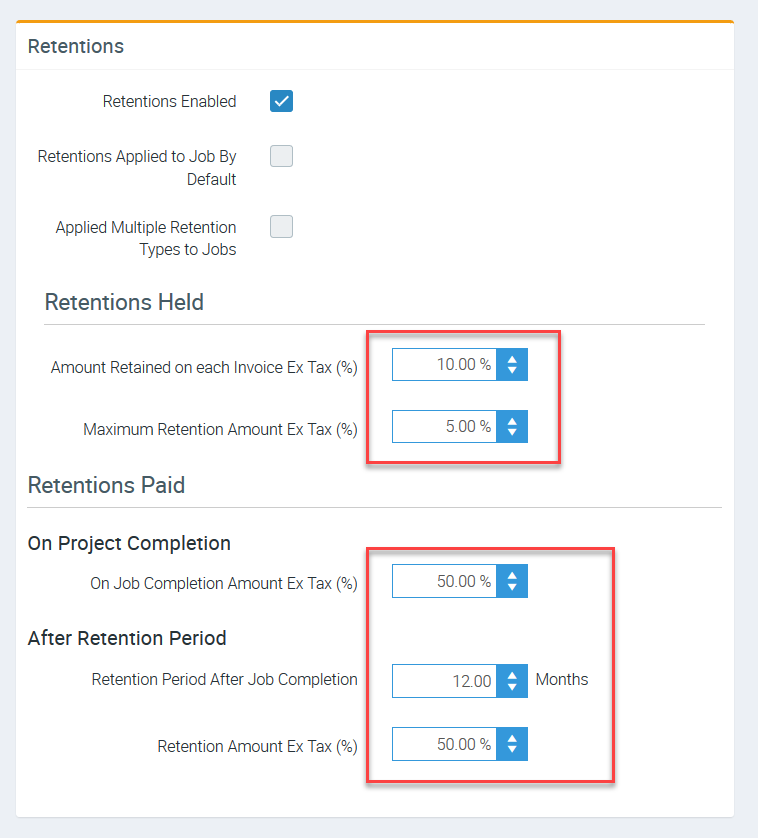Select the On Job Completion Amount field
The height and width of the screenshot is (838, 758).
click(445, 581)
